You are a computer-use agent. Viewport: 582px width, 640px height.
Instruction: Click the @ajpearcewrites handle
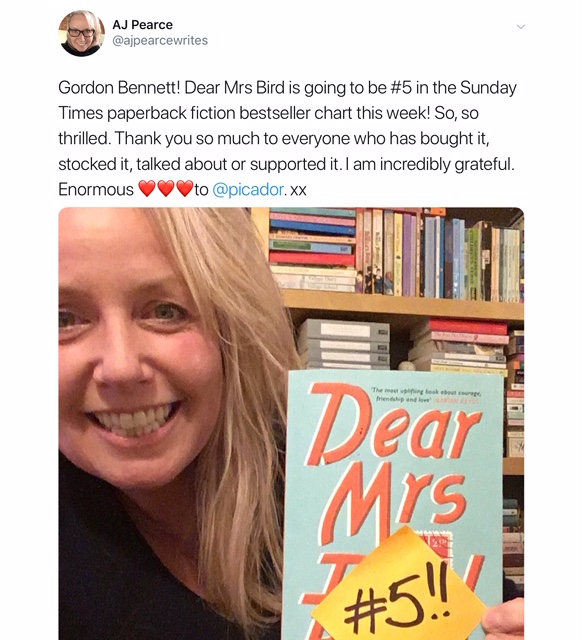[160, 40]
